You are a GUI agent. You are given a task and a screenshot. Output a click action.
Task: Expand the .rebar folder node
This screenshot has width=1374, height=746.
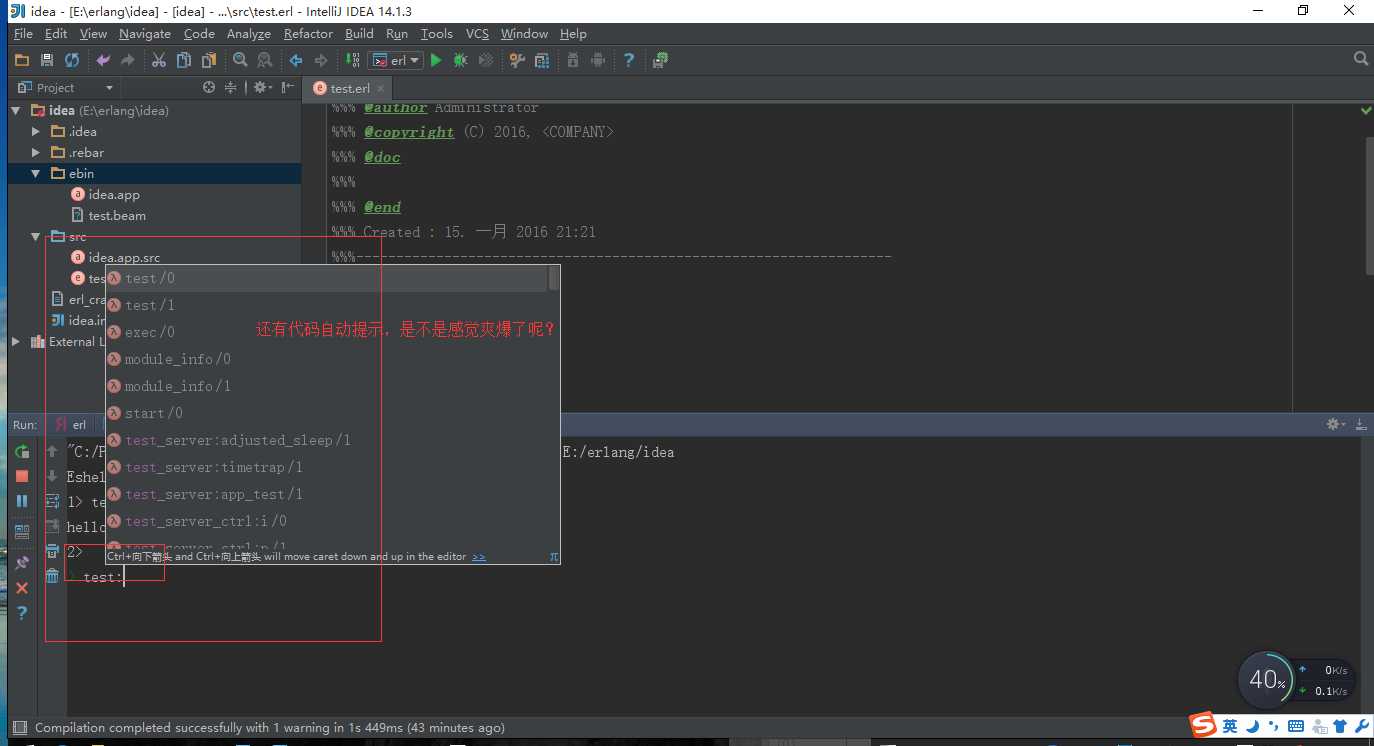pyautogui.click(x=35, y=152)
